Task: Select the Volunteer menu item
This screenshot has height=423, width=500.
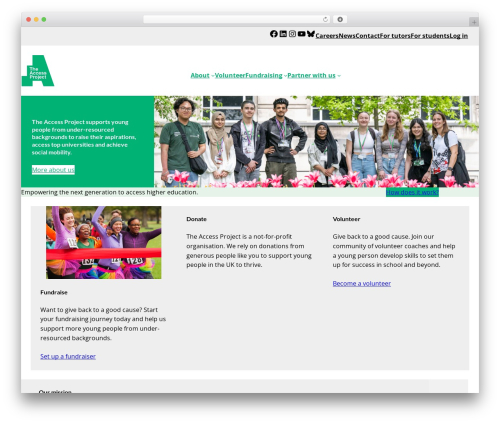Action: point(230,75)
